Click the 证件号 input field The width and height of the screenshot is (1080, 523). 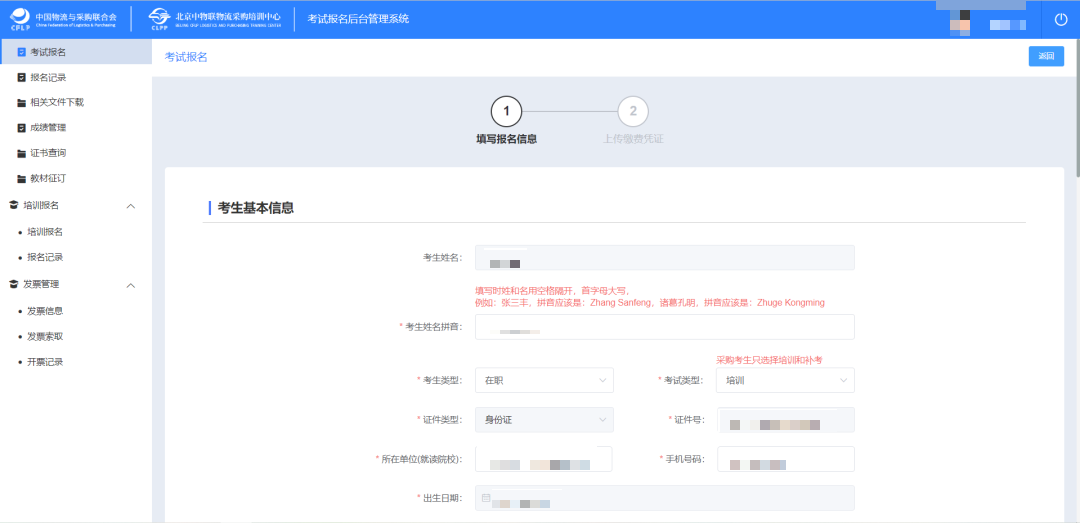coord(785,420)
